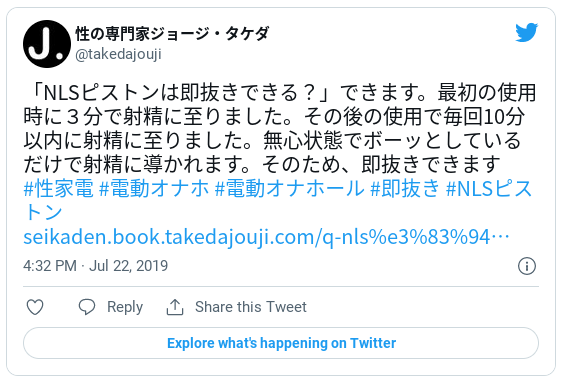Open the tweet info circle icon
Image resolution: width=564 pixels, height=382 pixels.
[x=527, y=266]
